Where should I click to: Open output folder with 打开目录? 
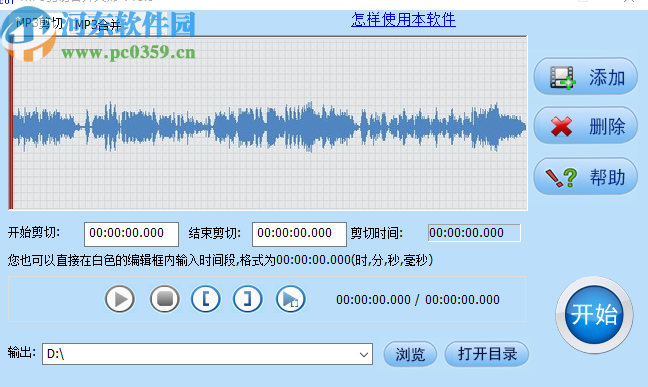(487, 354)
